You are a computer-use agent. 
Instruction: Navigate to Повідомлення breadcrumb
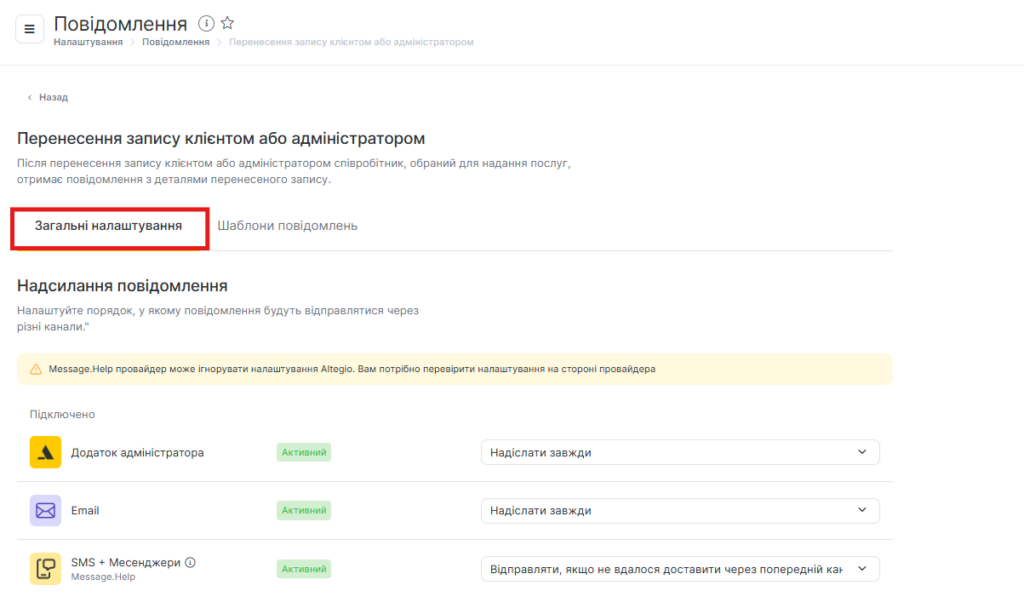click(175, 42)
